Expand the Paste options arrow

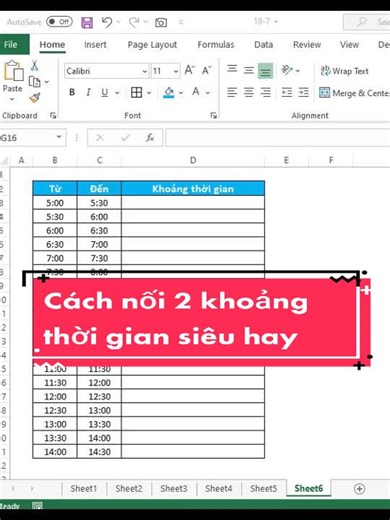coord(12,100)
